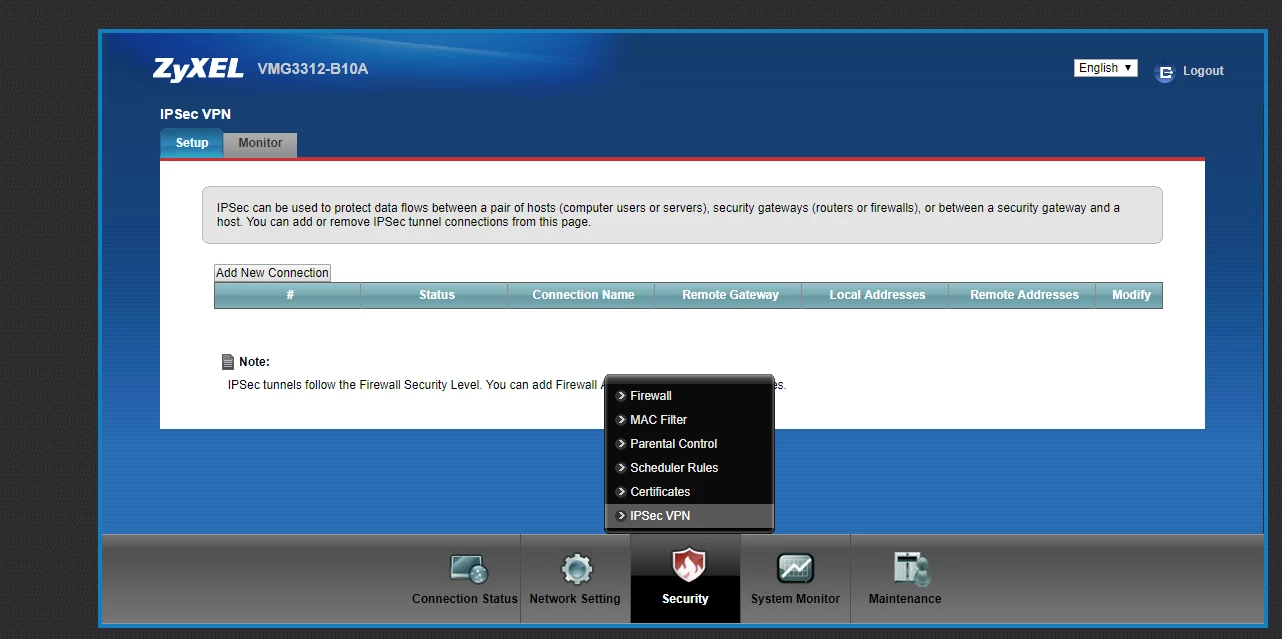Image resolution: width=1282 pixels, height=639 pixels.
Task: Click the Connection Status label
Action: click(x=465, y=599)
